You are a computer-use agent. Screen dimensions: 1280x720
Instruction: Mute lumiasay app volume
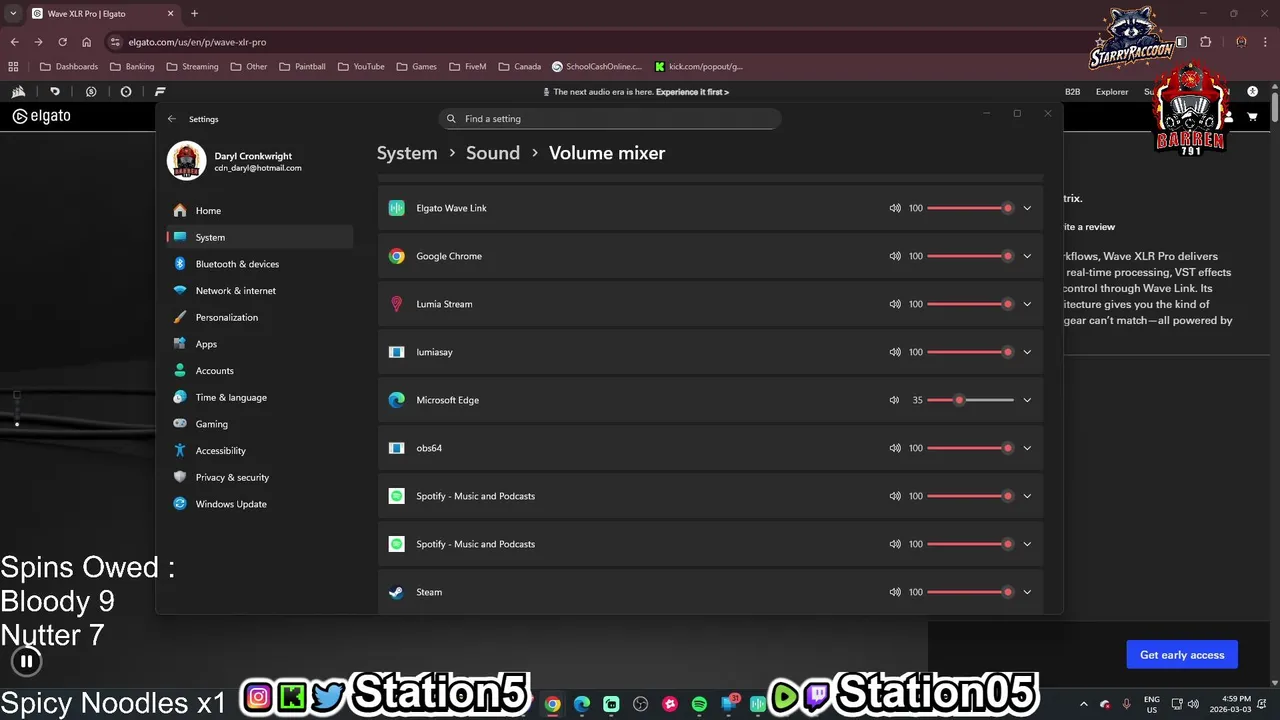coord(895,352)
